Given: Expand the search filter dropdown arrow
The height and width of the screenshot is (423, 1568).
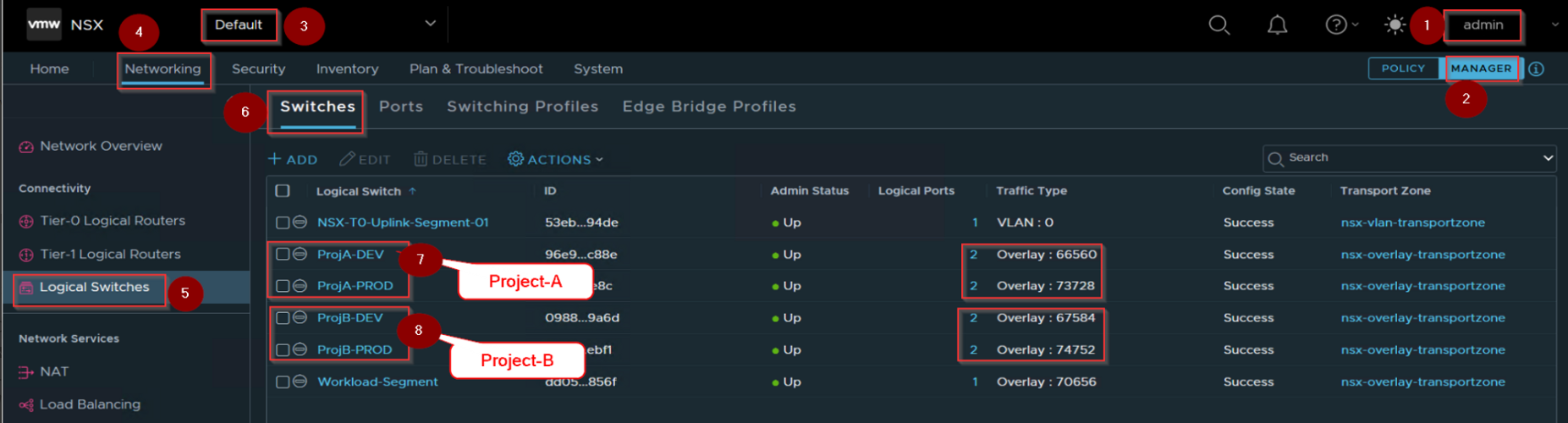Looking at the screenshot, I should click(x=1548, y=158).
